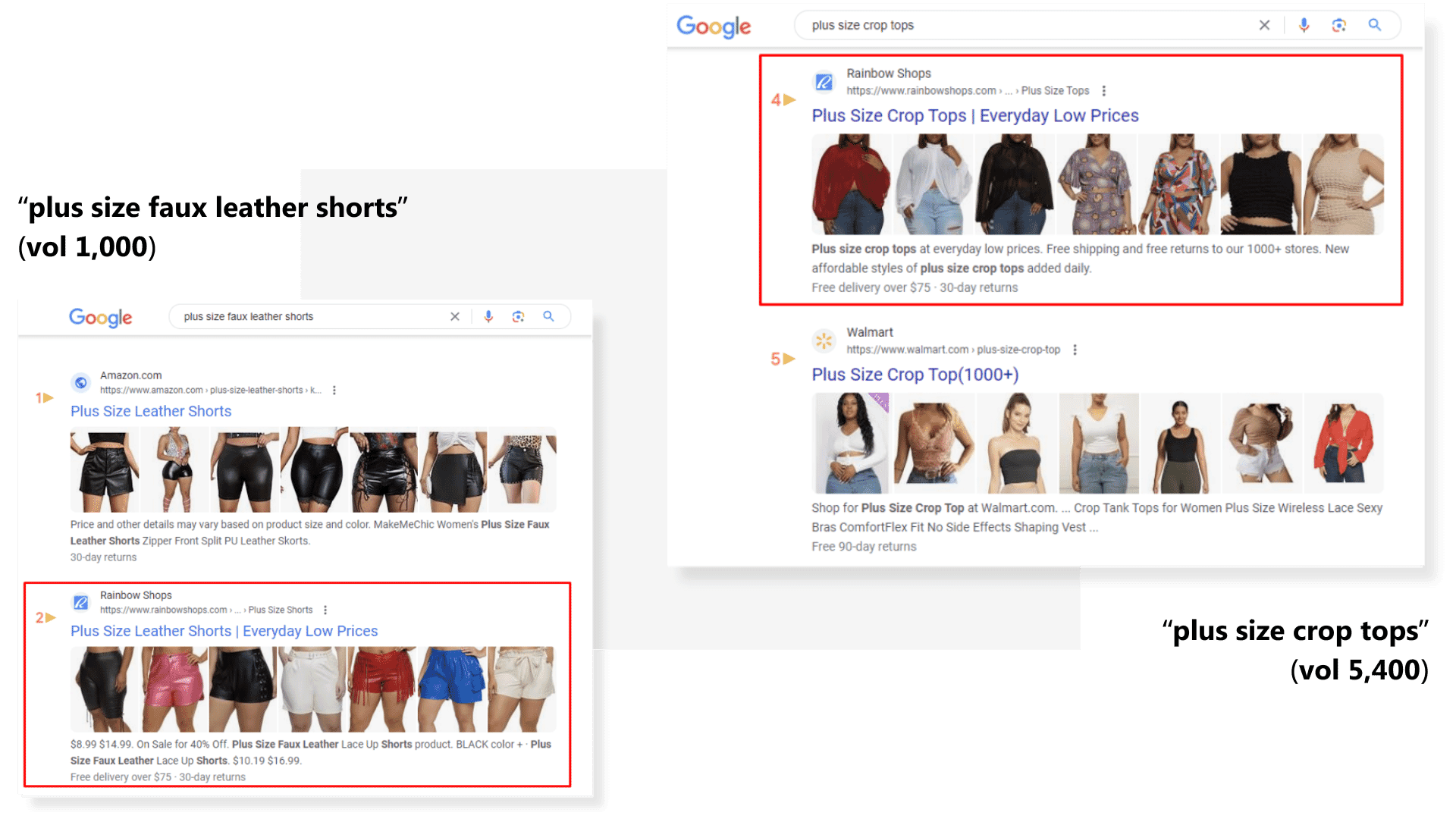Open 'Plus Size Leather Shorts | Everyday Low Prices'

224,631
